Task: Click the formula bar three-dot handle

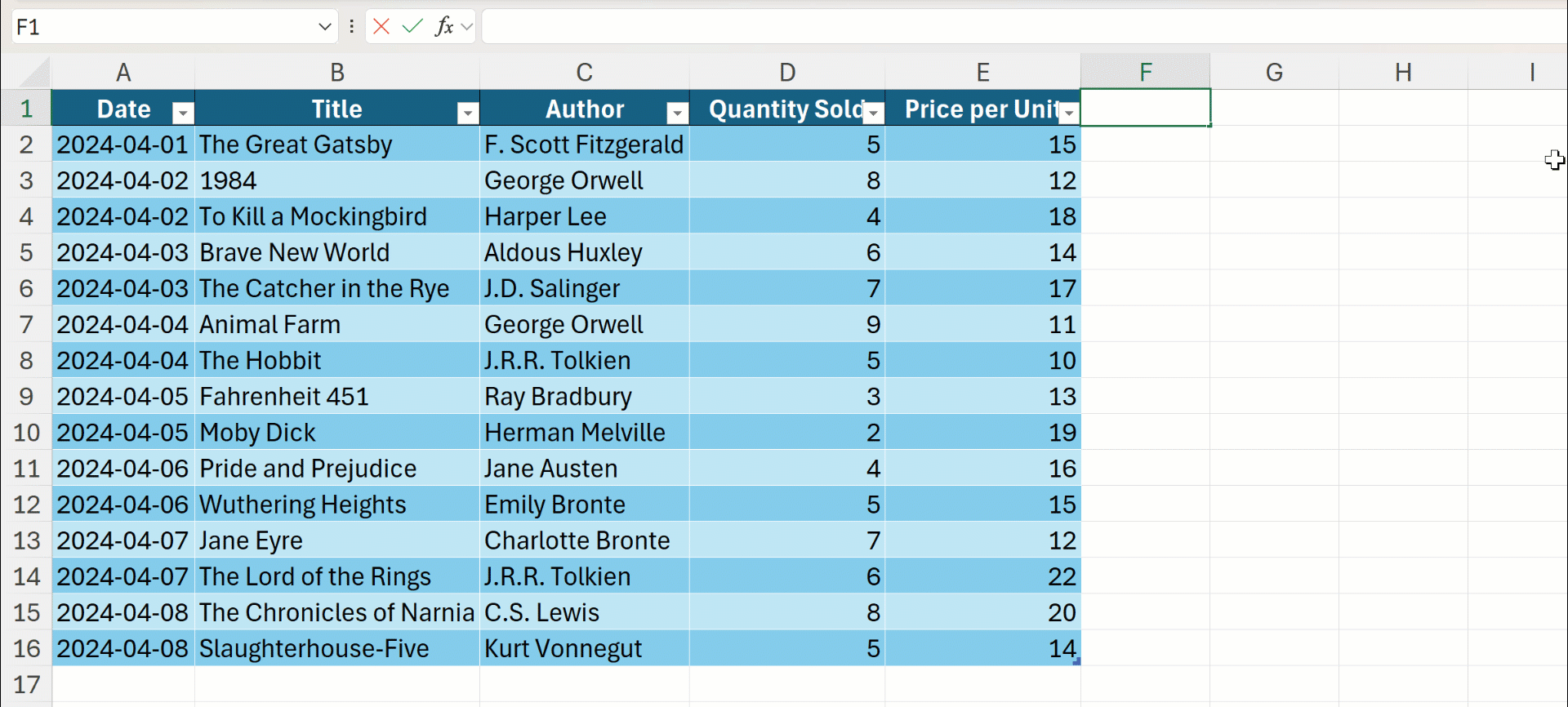Action: (x=351, y=27)
